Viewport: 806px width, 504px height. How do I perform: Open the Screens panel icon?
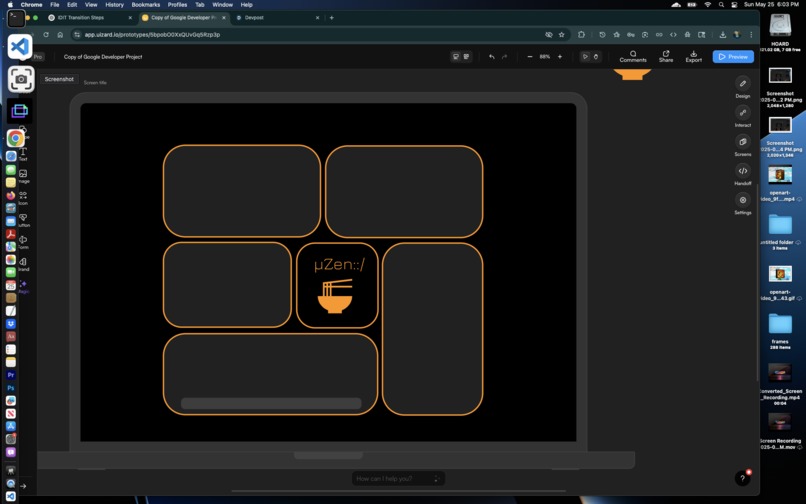pos(743,141)
